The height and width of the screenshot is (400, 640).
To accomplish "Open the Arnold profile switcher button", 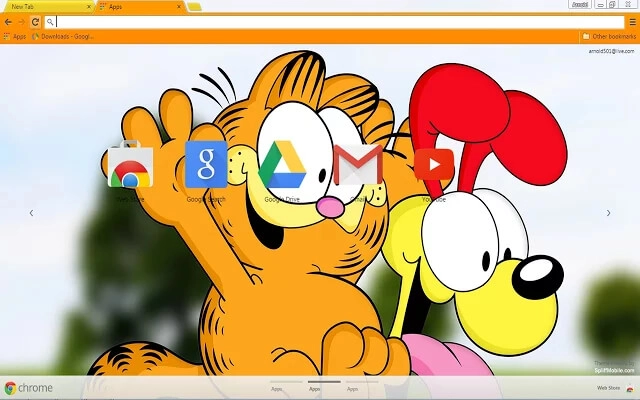I will [580, 4].
